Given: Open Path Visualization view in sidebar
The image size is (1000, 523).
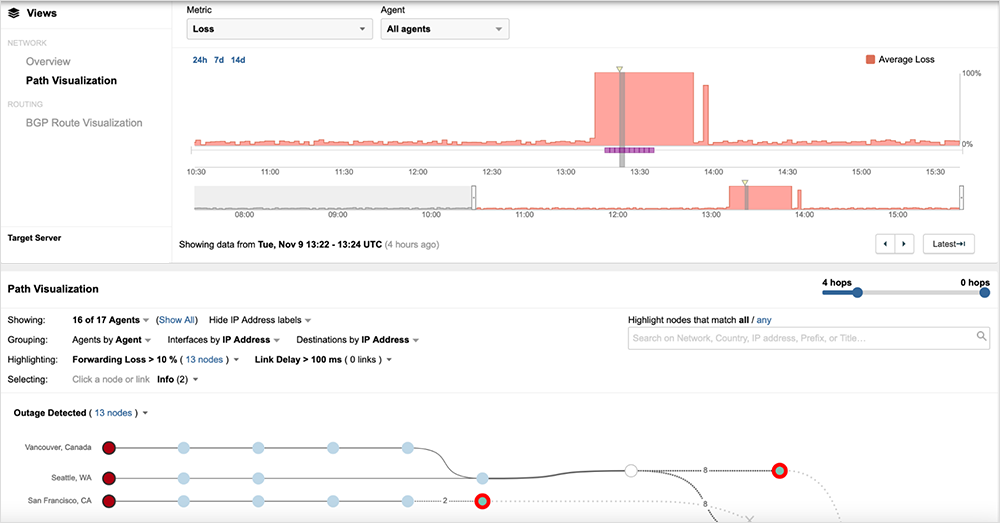Looking at the screenshot, I should point(71,81).
